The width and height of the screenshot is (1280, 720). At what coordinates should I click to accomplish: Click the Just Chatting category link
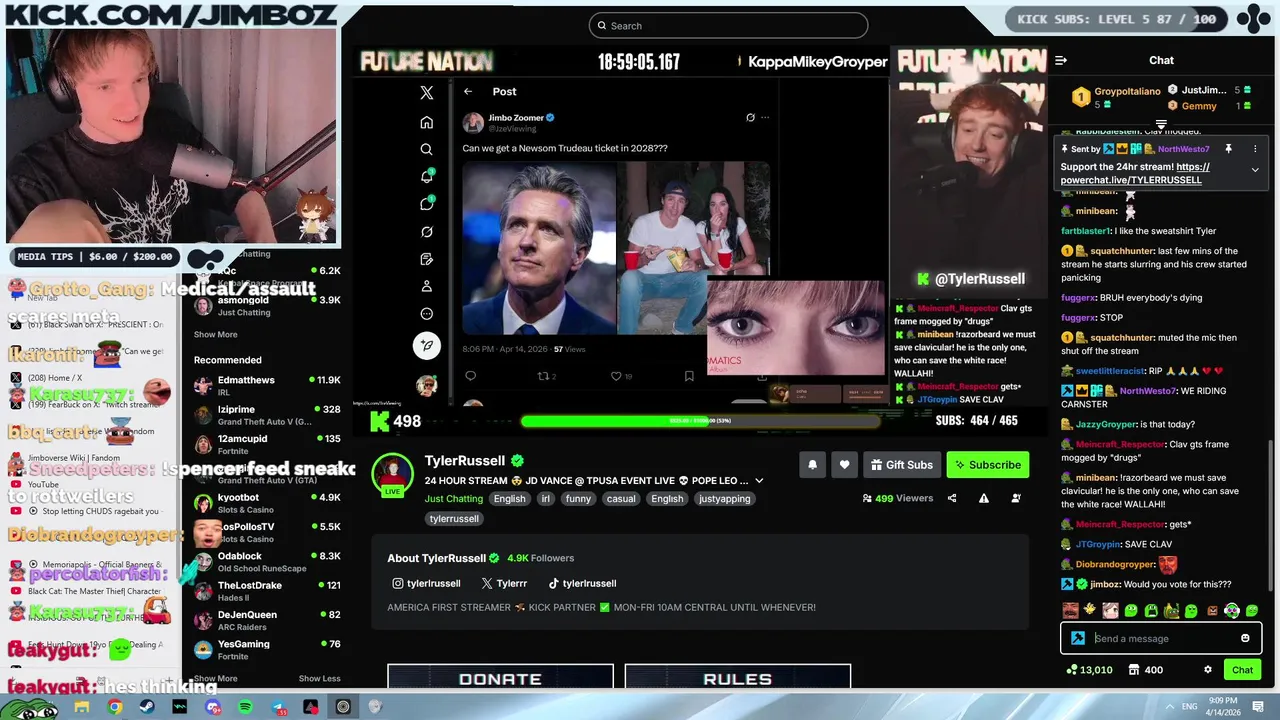pos(454,499)
